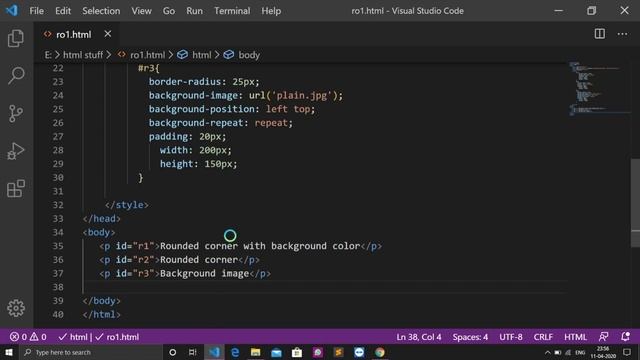Click the editor vertical scrollbar thumb
The width and height of the screenshot is (640, 360).
(x=635, y=203)
